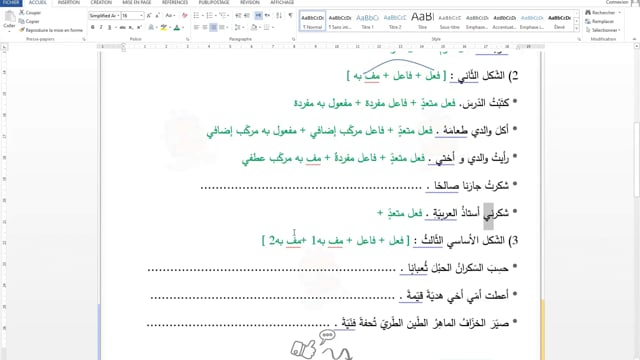This screenshot has height=360, width=640.
Task: Click the multilevel list icon
Action: 222,16
